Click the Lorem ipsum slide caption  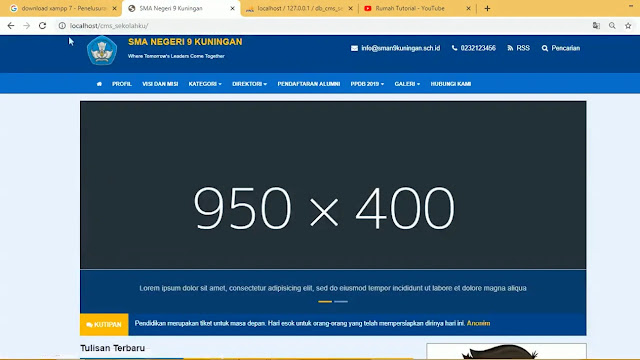pyautogui.click(x=333, y=288)
